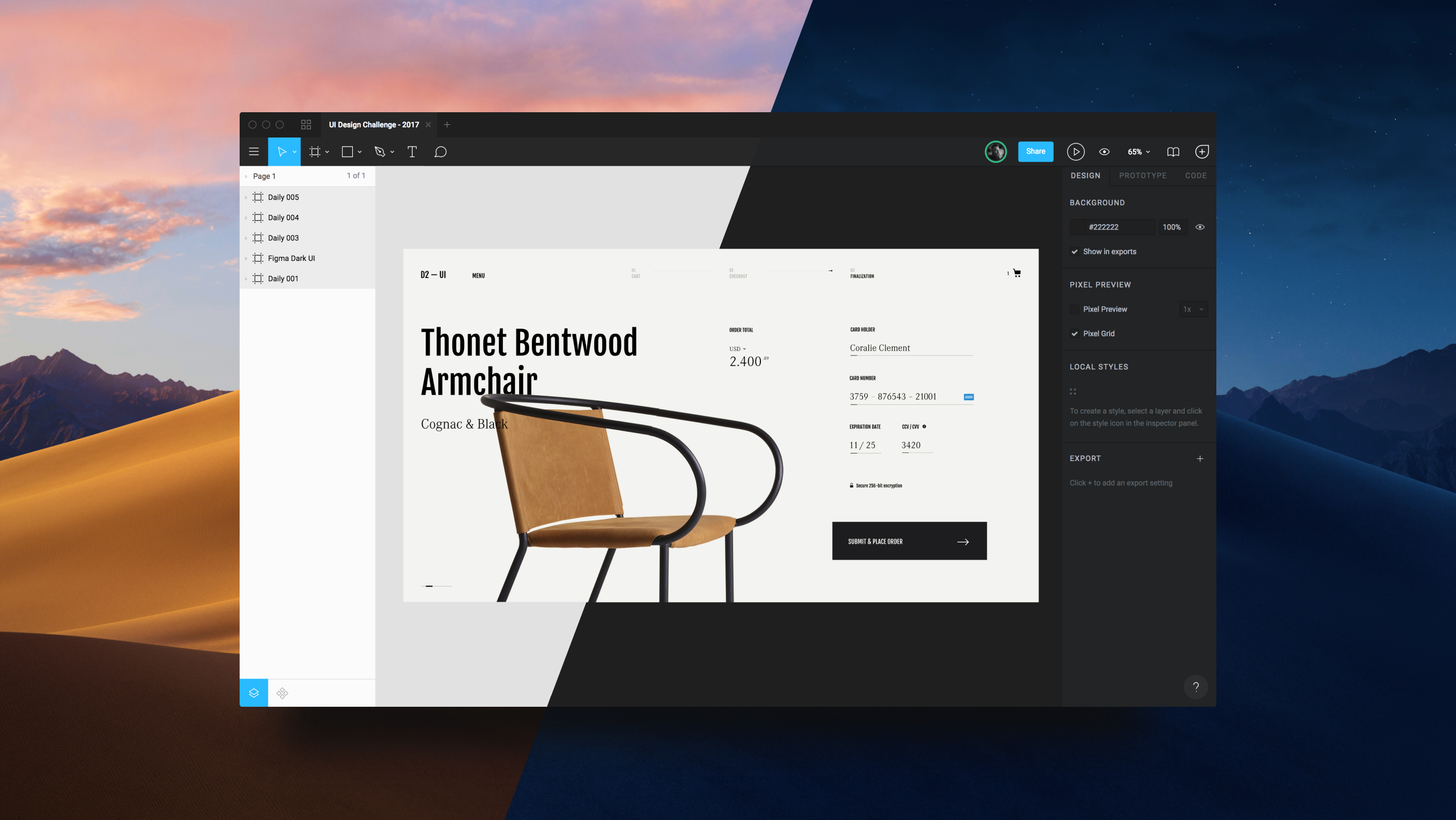Select the Frame tool
The image size is (1456, 820).
[315, 152]
